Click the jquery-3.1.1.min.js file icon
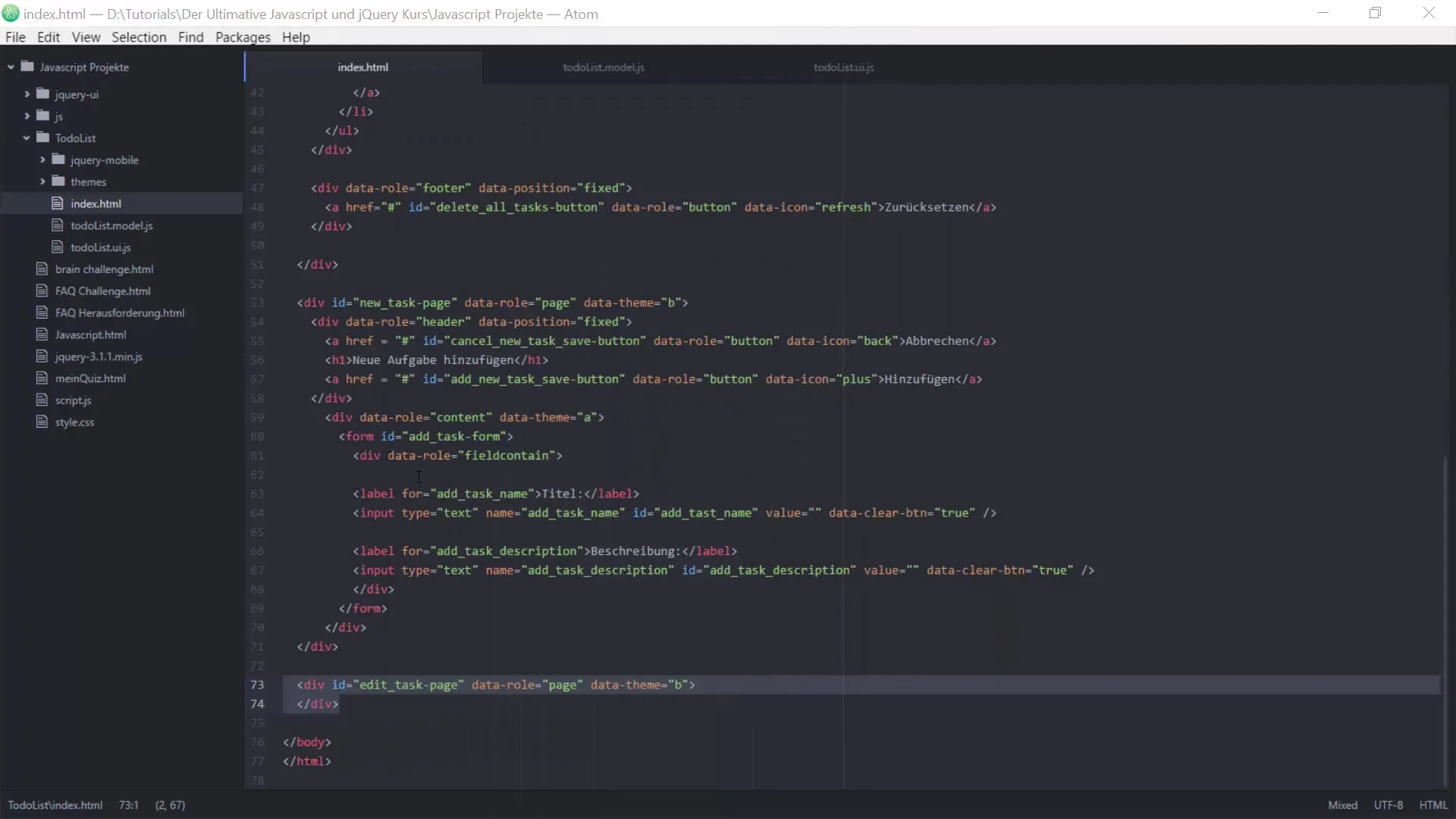The height and width of the screenshot is (819, 1456). (x=42, y=356)
